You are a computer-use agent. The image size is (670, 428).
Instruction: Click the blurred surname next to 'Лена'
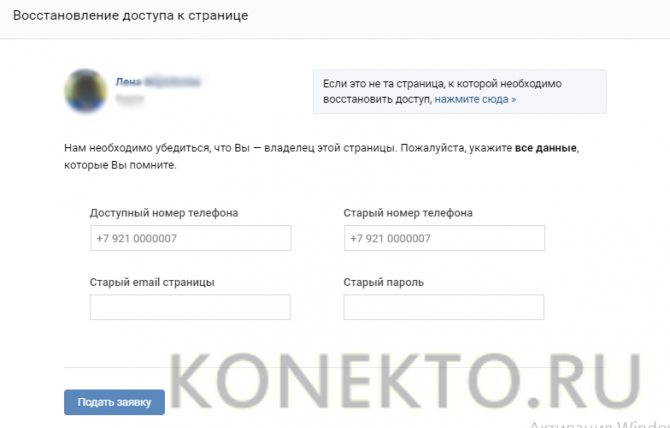click(172, 82)
